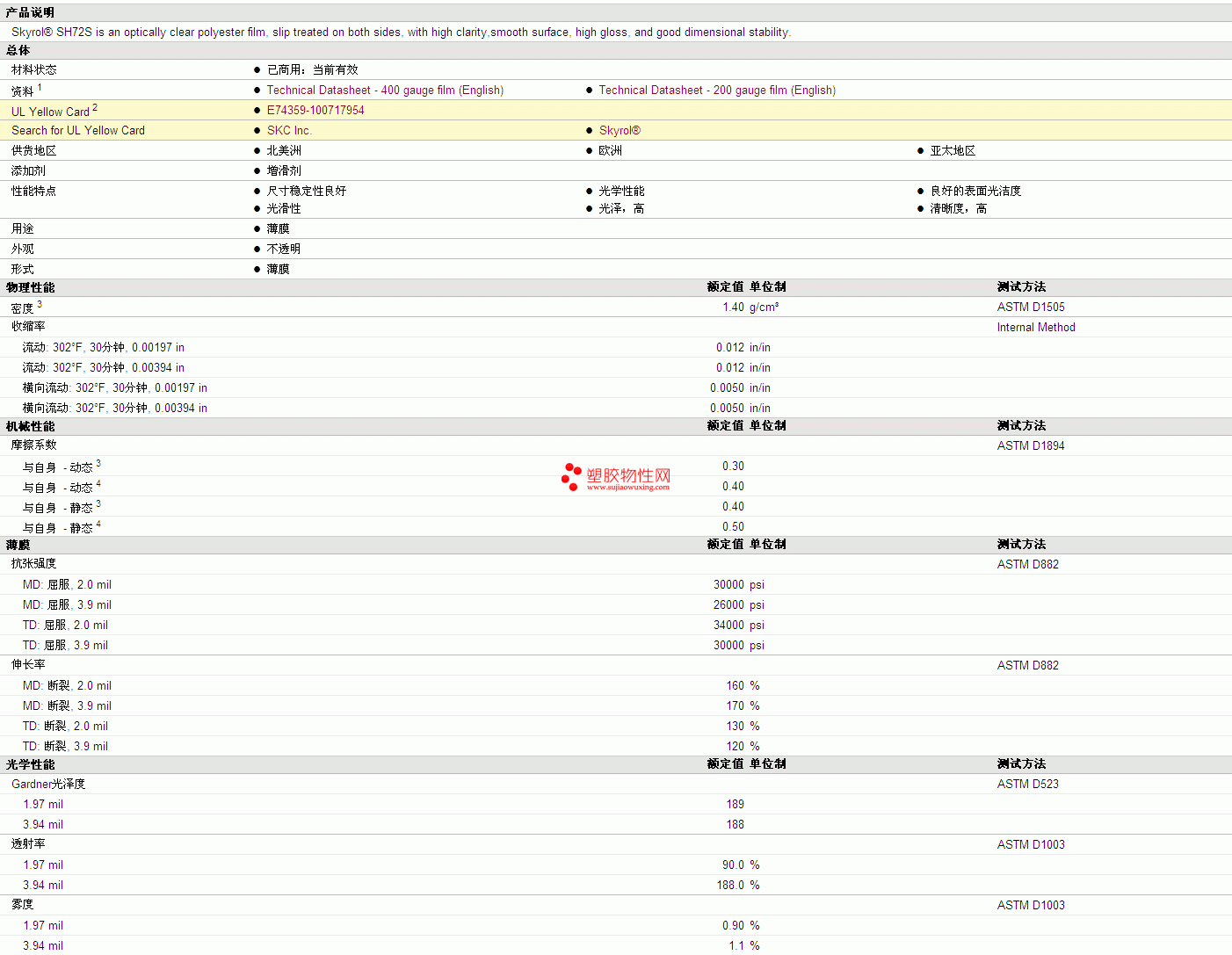Select the 伸长率 row label

point(28,665)
